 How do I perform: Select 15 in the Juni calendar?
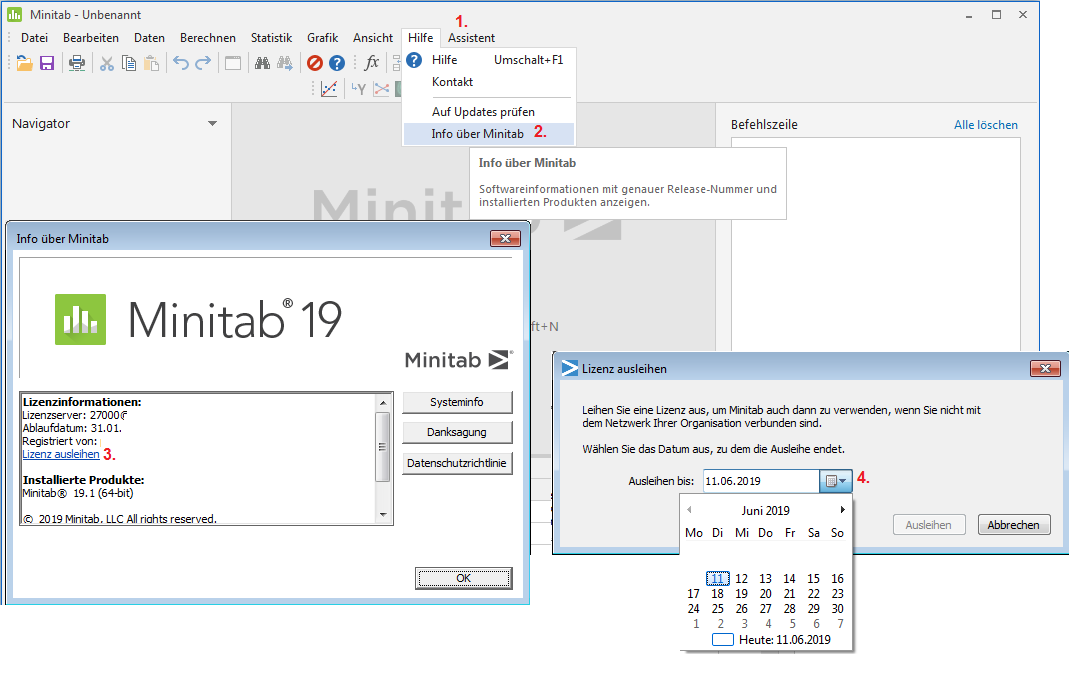(813, 578)
